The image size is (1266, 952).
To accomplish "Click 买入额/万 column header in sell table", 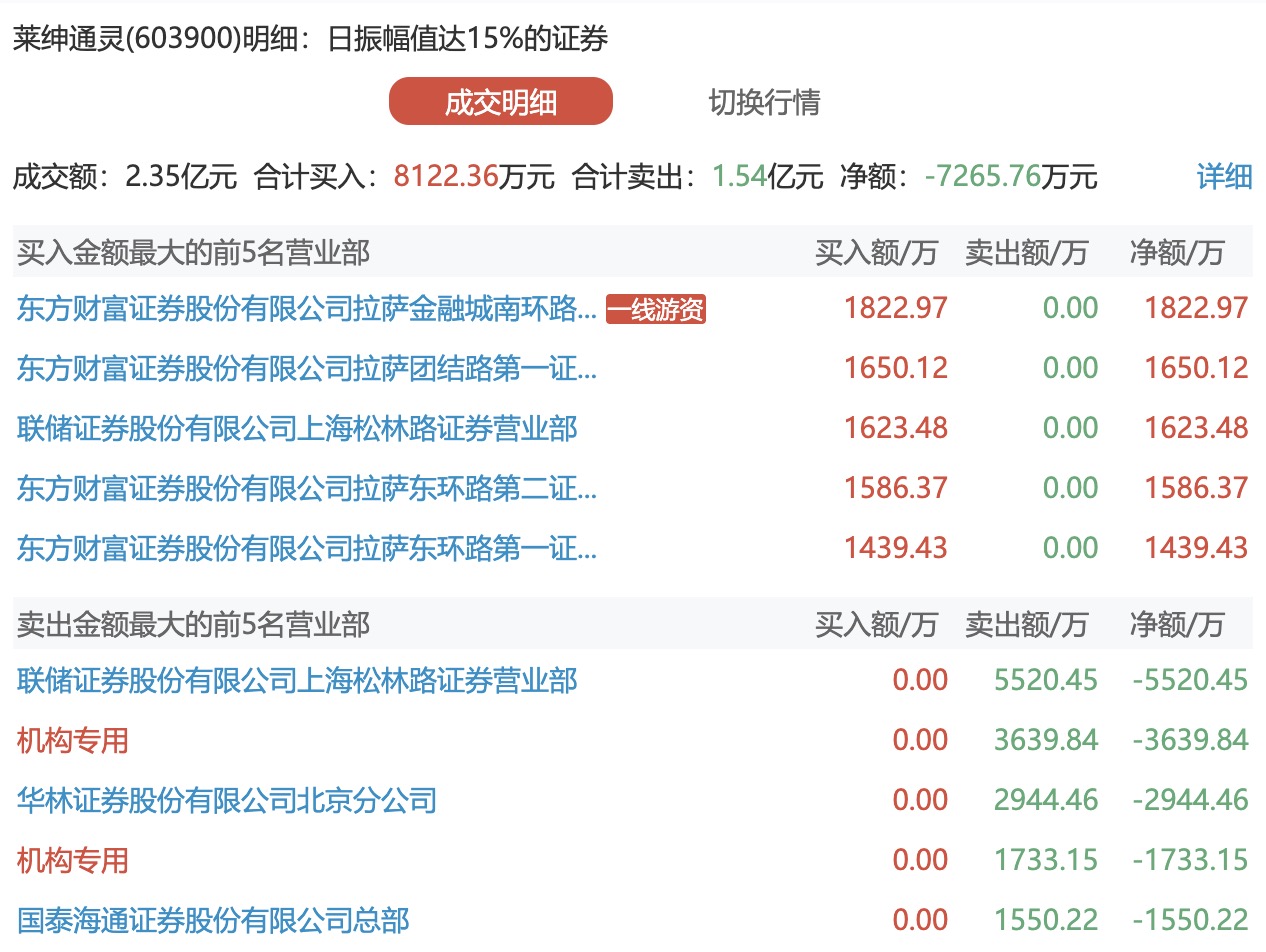I will click(x=877, y=625).
